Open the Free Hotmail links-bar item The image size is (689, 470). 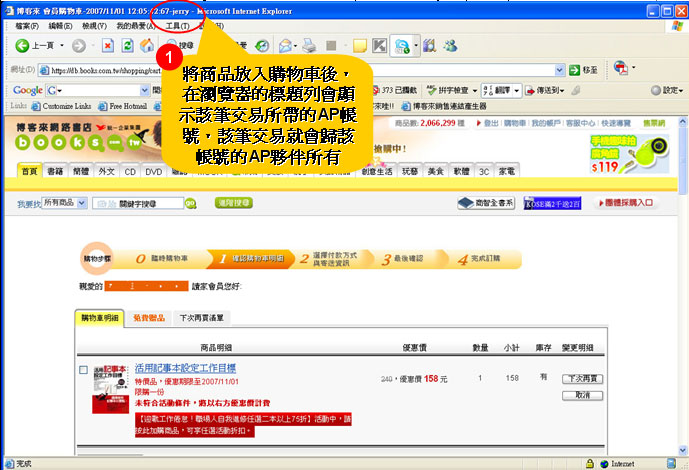click(x=123, y=106)
